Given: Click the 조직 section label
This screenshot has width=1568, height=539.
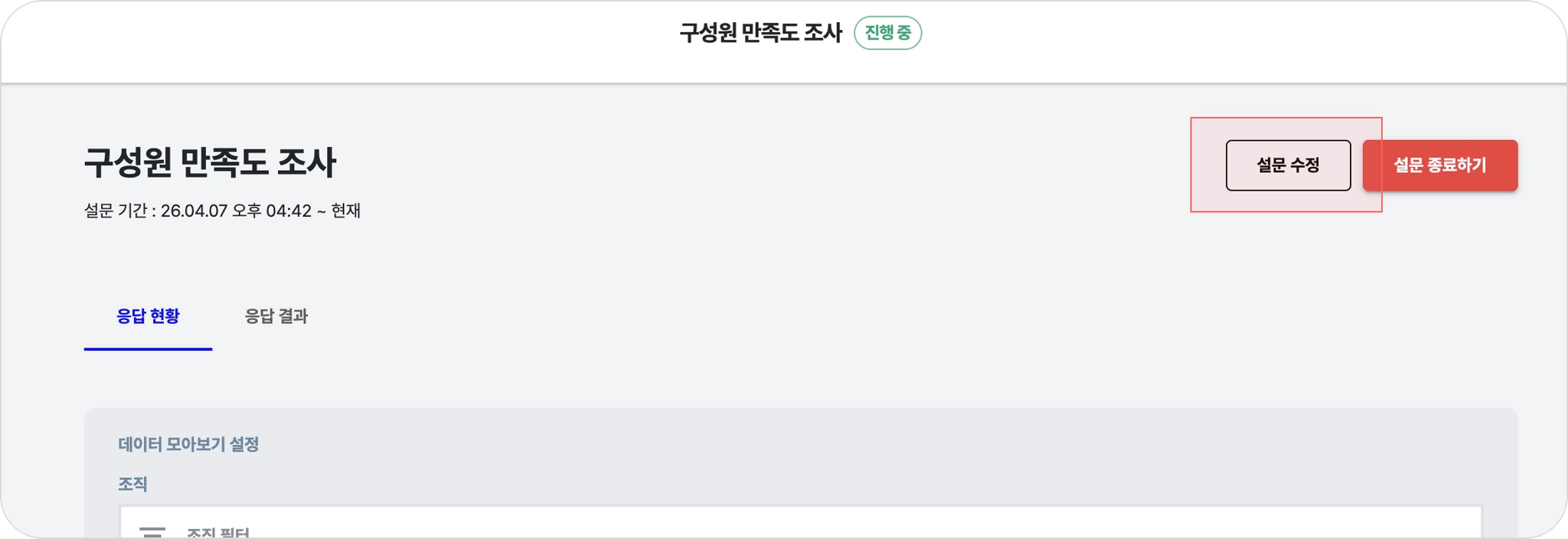Looking at the screenshot, I should click(132, 484).
